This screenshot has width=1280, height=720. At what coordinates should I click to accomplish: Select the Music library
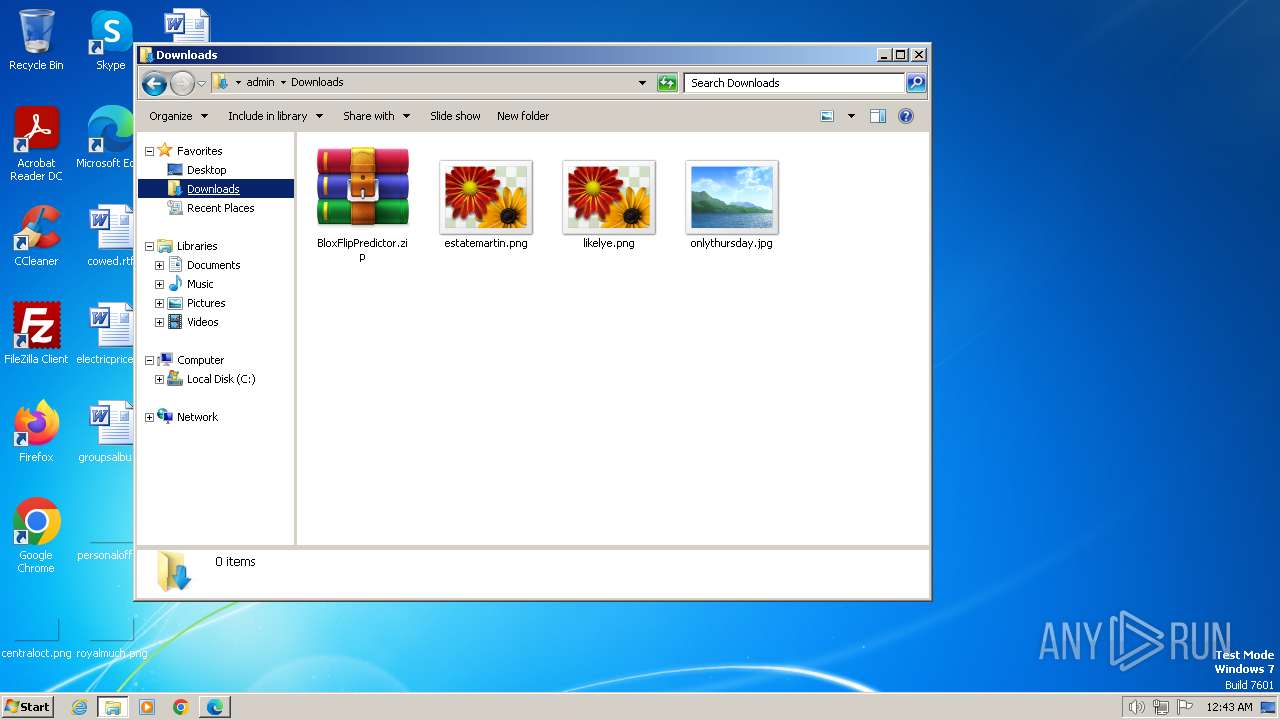(199, 284)
